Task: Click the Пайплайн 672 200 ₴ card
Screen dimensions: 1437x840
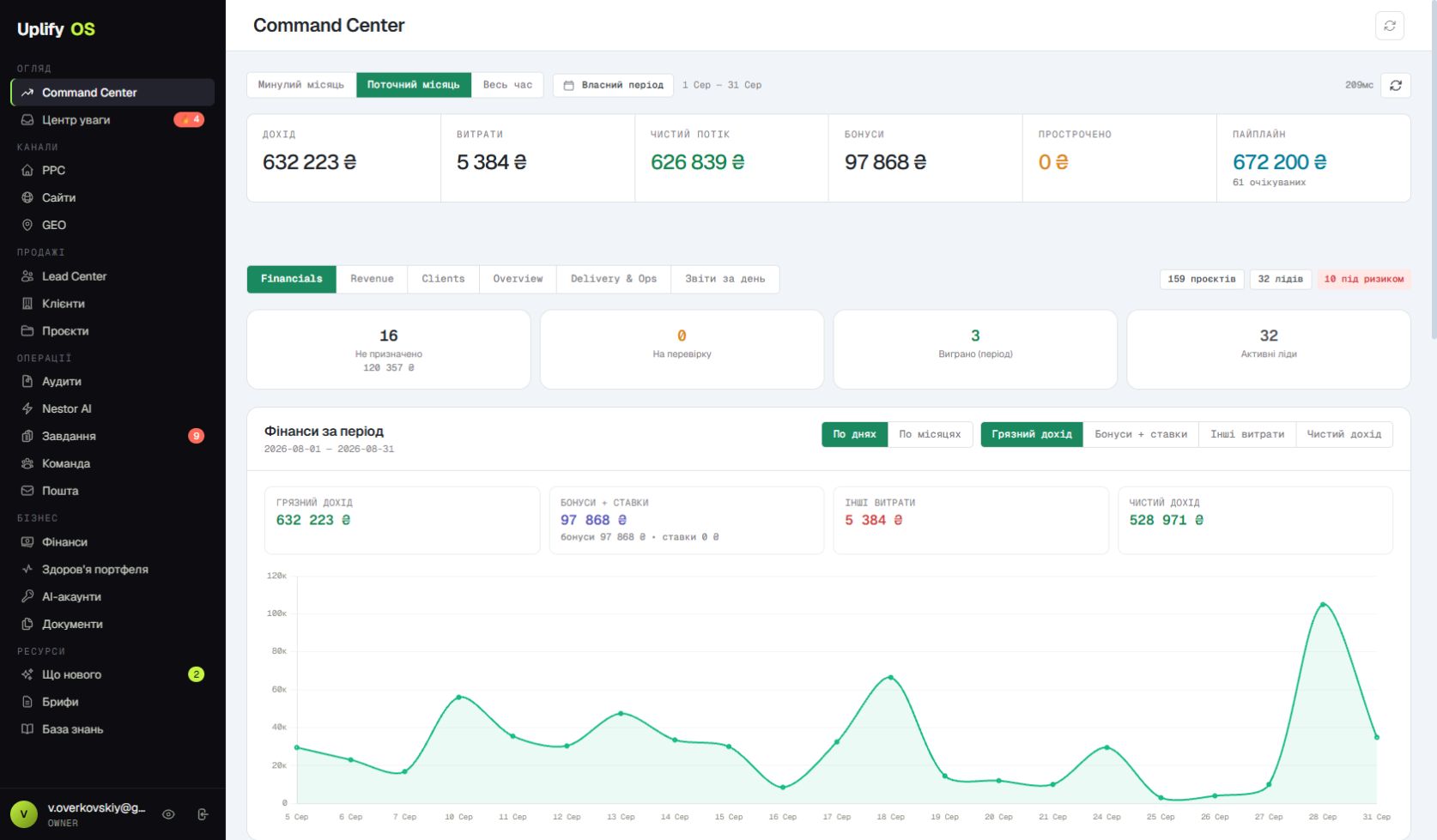Action: tap(1313, 159)
